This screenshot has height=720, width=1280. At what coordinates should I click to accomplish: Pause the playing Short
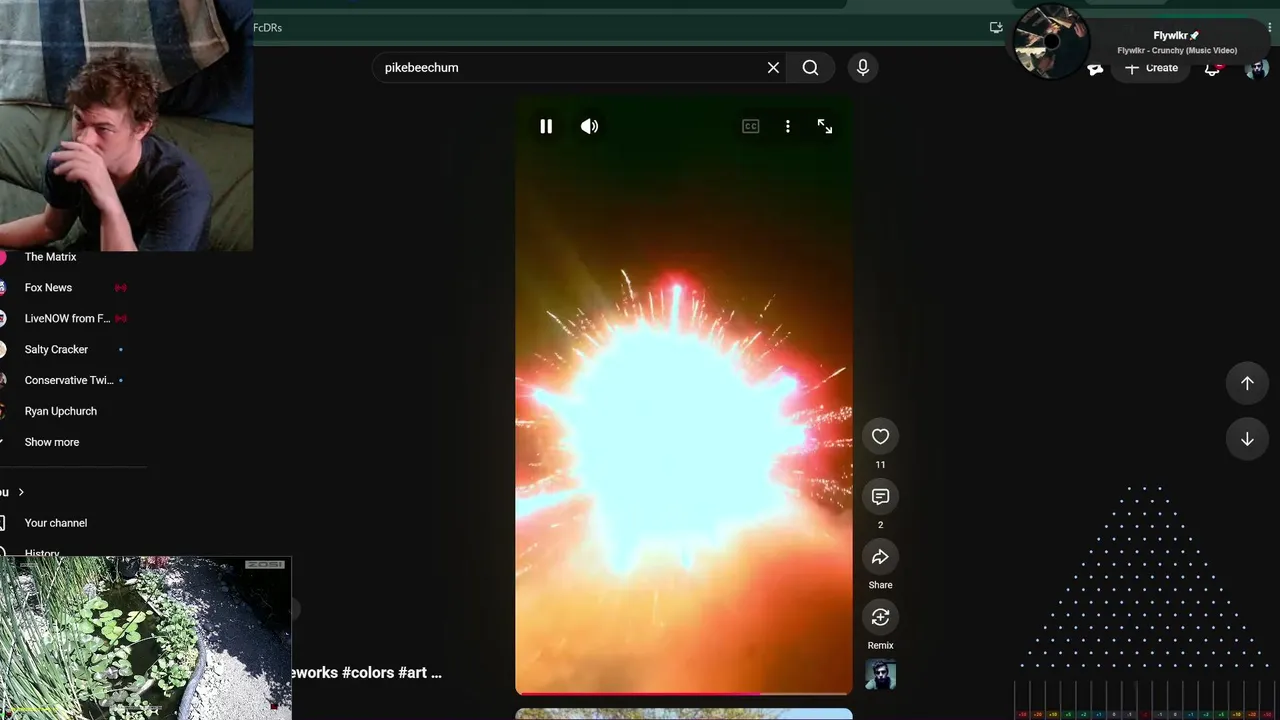pyautogui.click(x=546, y=126)
